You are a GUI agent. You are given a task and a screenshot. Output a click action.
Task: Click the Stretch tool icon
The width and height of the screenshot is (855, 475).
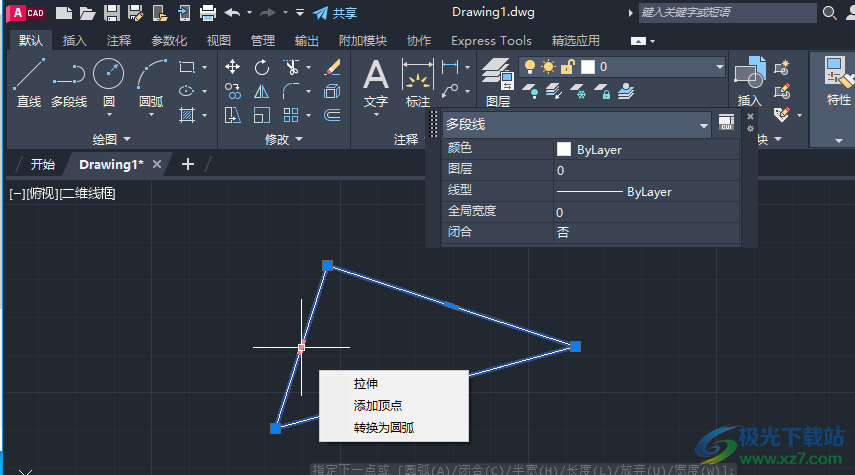[x=232, y=115]
